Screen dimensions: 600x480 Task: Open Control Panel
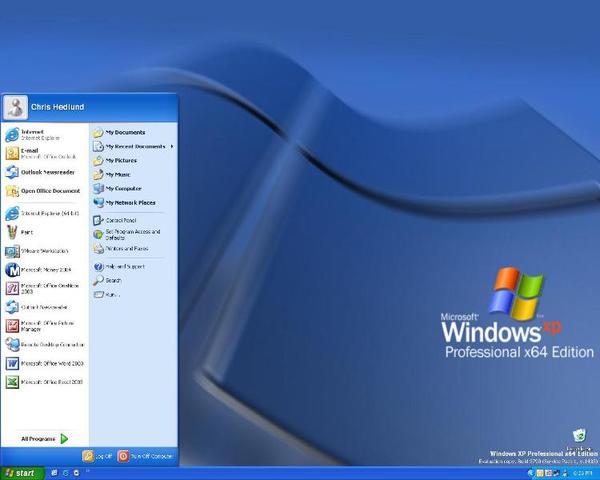[133, 220]
